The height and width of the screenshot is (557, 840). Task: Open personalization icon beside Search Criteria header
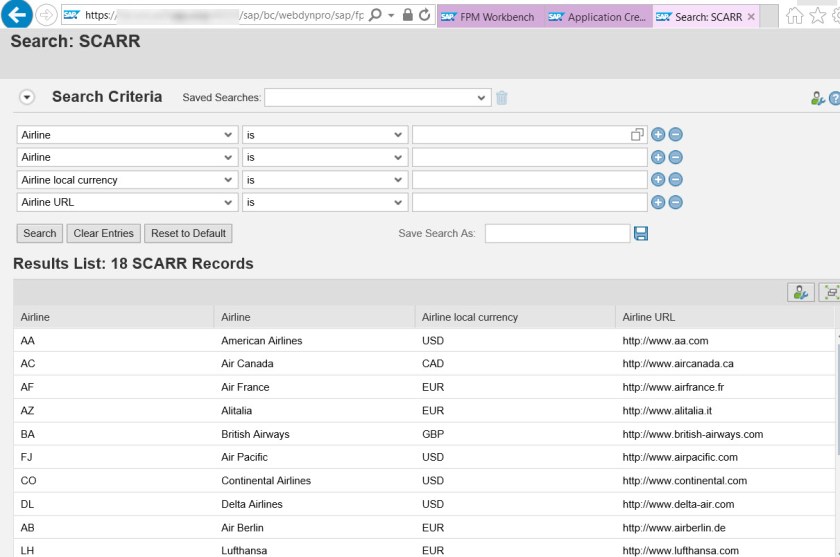817,98
